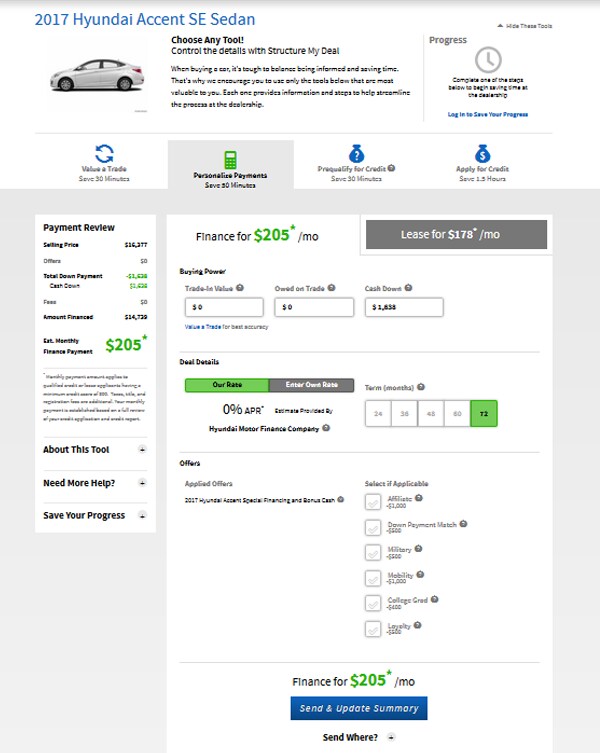Check the Mobility -$1,000 offer checkbox
Screen dimensions: 600x753
[373, 578]
